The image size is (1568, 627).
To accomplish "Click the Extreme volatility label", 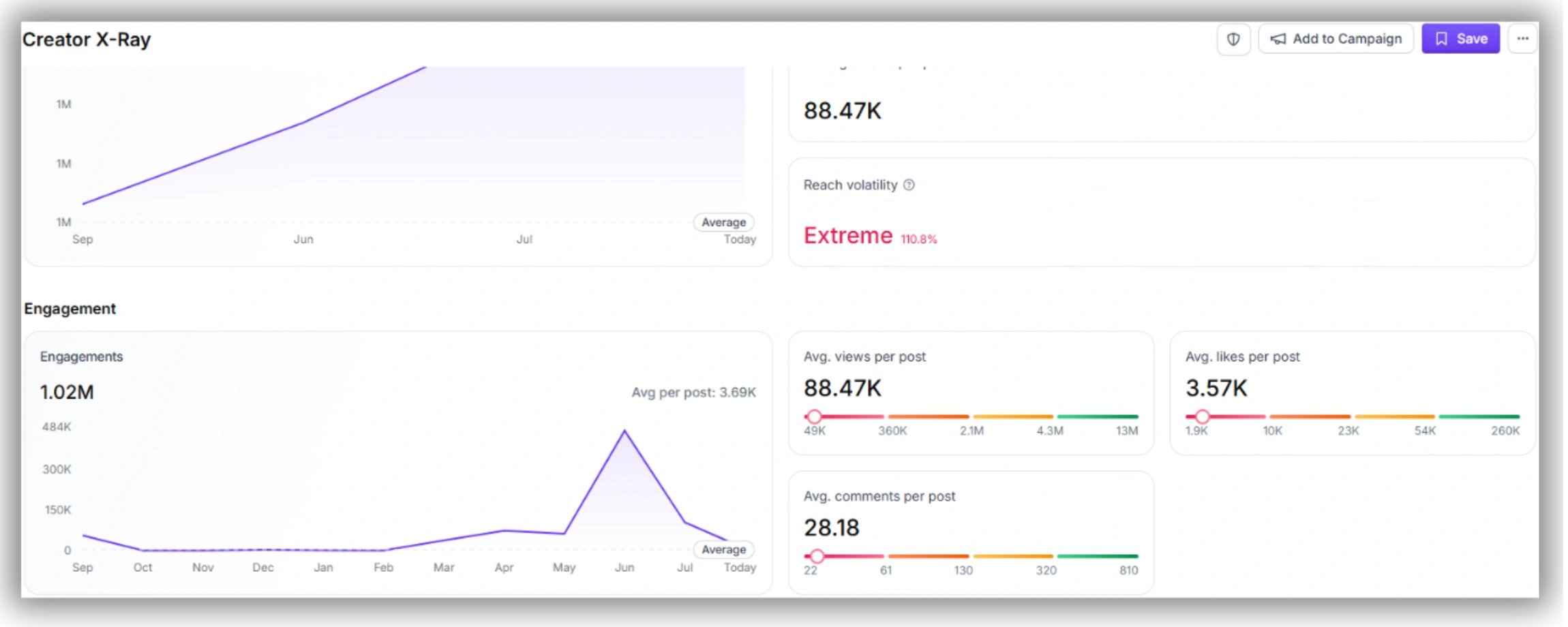I will (x=848, y=235).
